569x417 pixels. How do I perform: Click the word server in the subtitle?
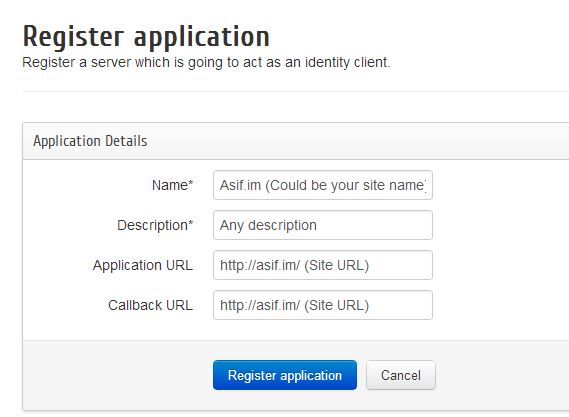[111, 62]
